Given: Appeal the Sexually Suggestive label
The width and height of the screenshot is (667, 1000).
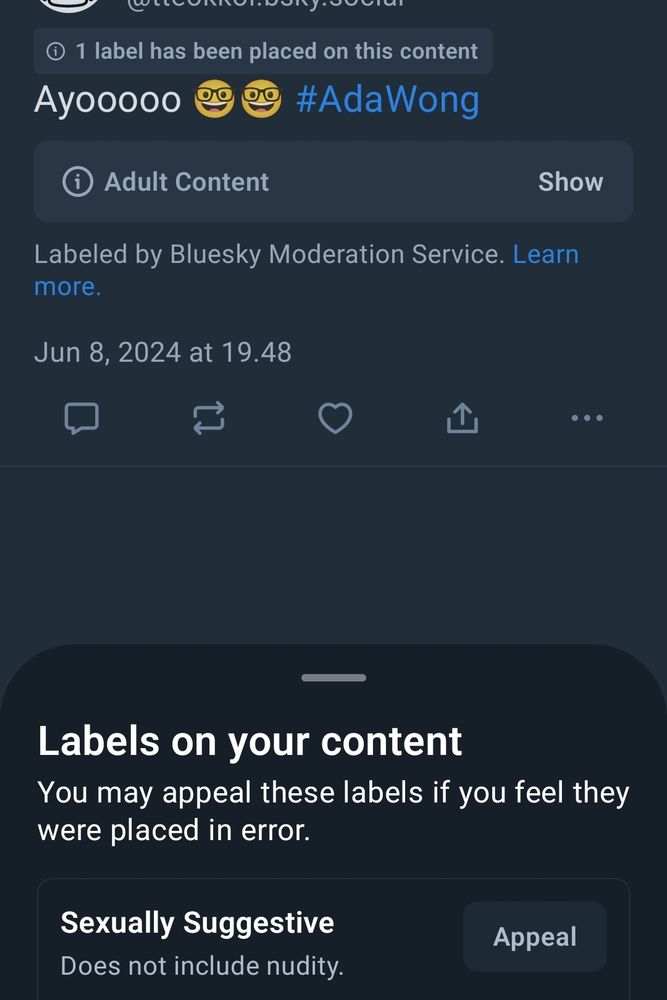Looking at the screenshot, I should click(x=534, y=937).
